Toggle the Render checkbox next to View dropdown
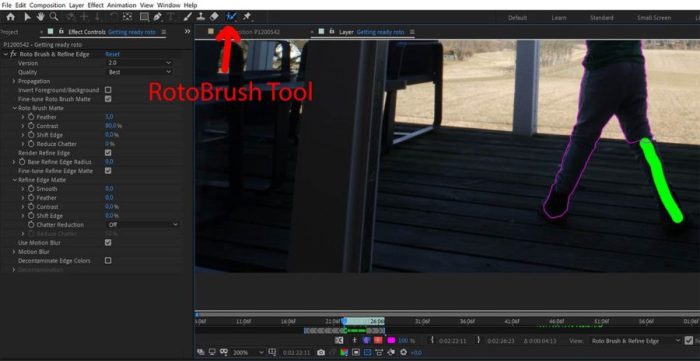Screen dimensions: 700x361 (x=689, y=340)
